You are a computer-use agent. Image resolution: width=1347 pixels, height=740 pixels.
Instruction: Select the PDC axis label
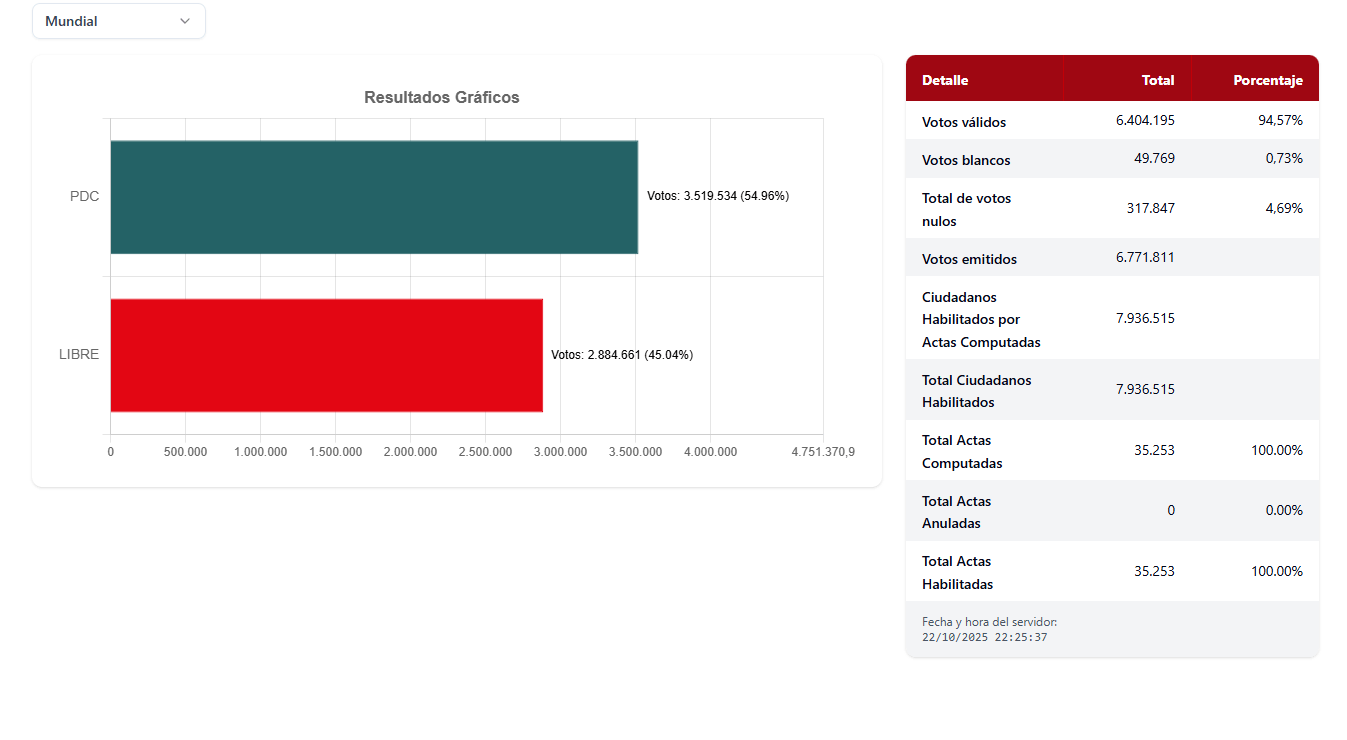click(x=84, y=197)
